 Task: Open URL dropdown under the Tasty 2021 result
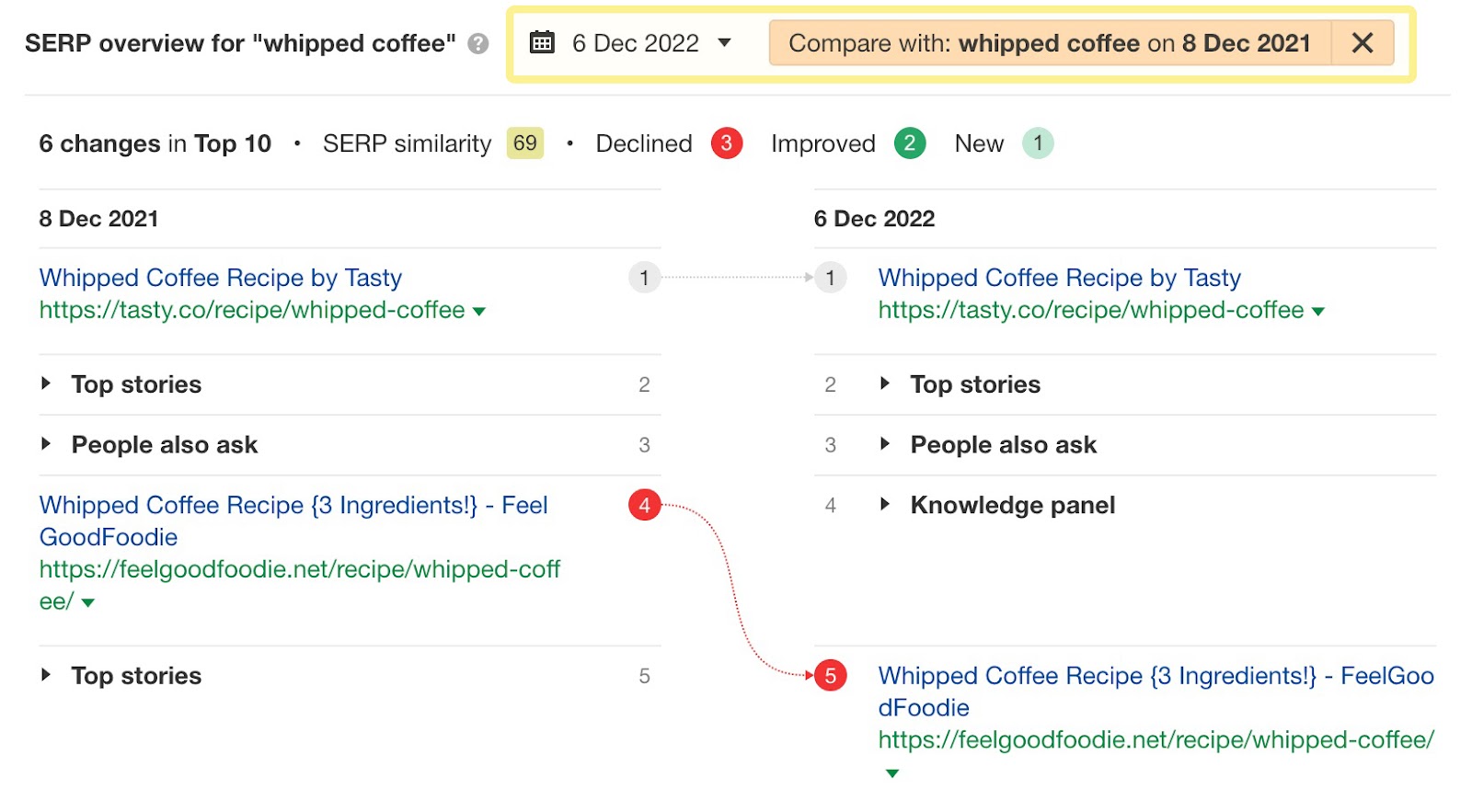[x=478, y=311]
